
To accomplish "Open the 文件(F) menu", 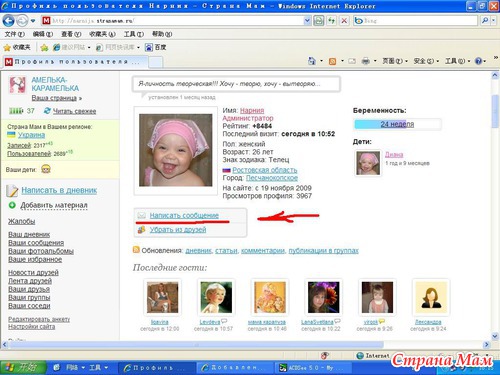I will coord(15,34).
